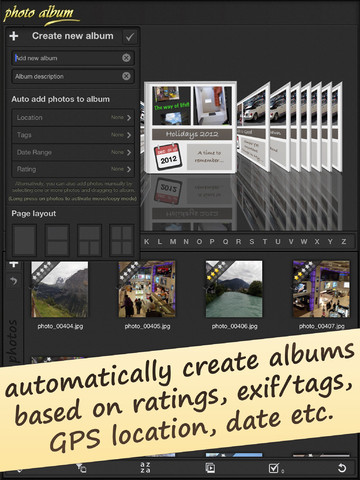Open the Location filter option
360x480 pixels.
click(x=73, y=118)
